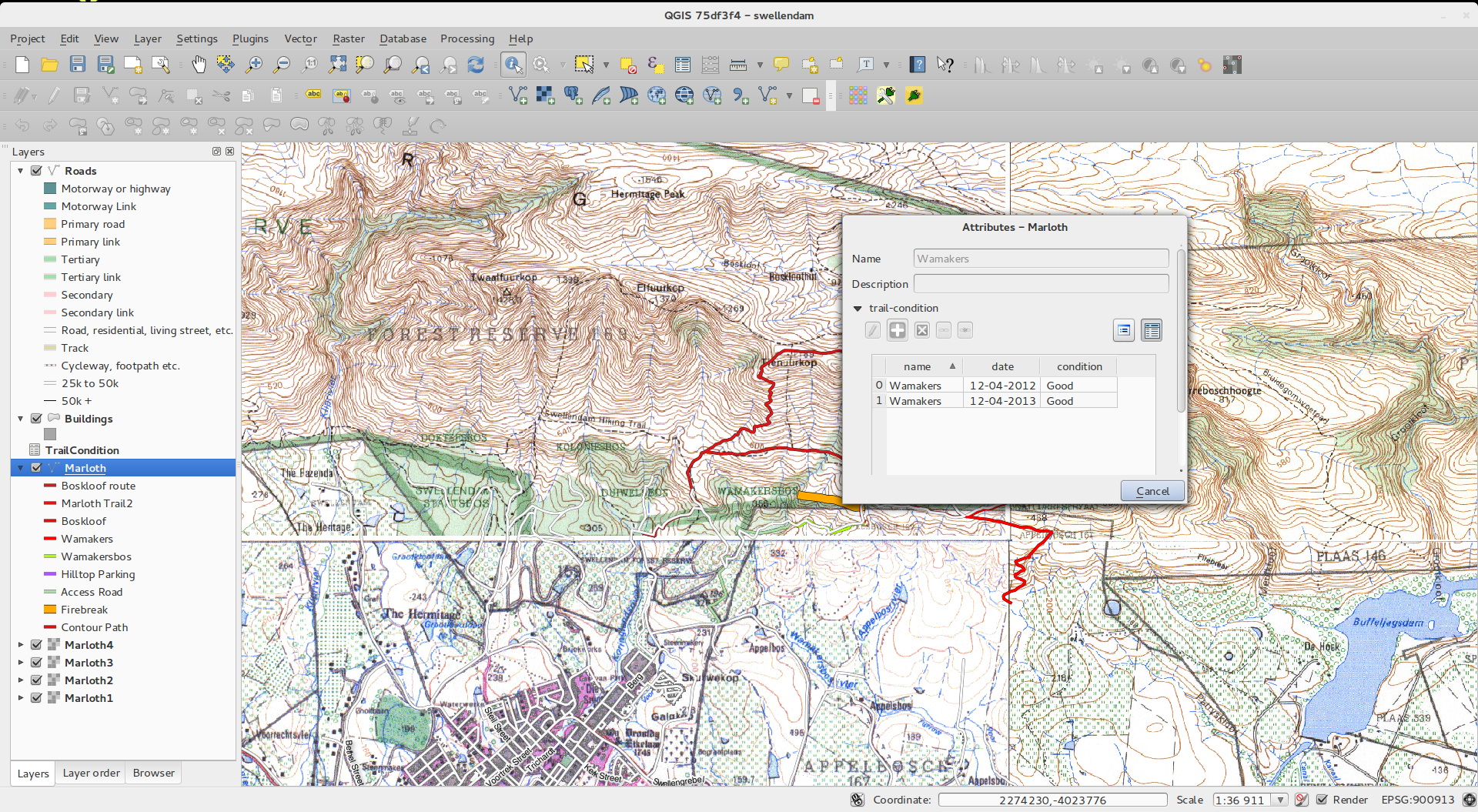This screenshot has height=812, width=1478.
Task: Select the Pan Map hand tool
Action: click(x=199, y=65)
